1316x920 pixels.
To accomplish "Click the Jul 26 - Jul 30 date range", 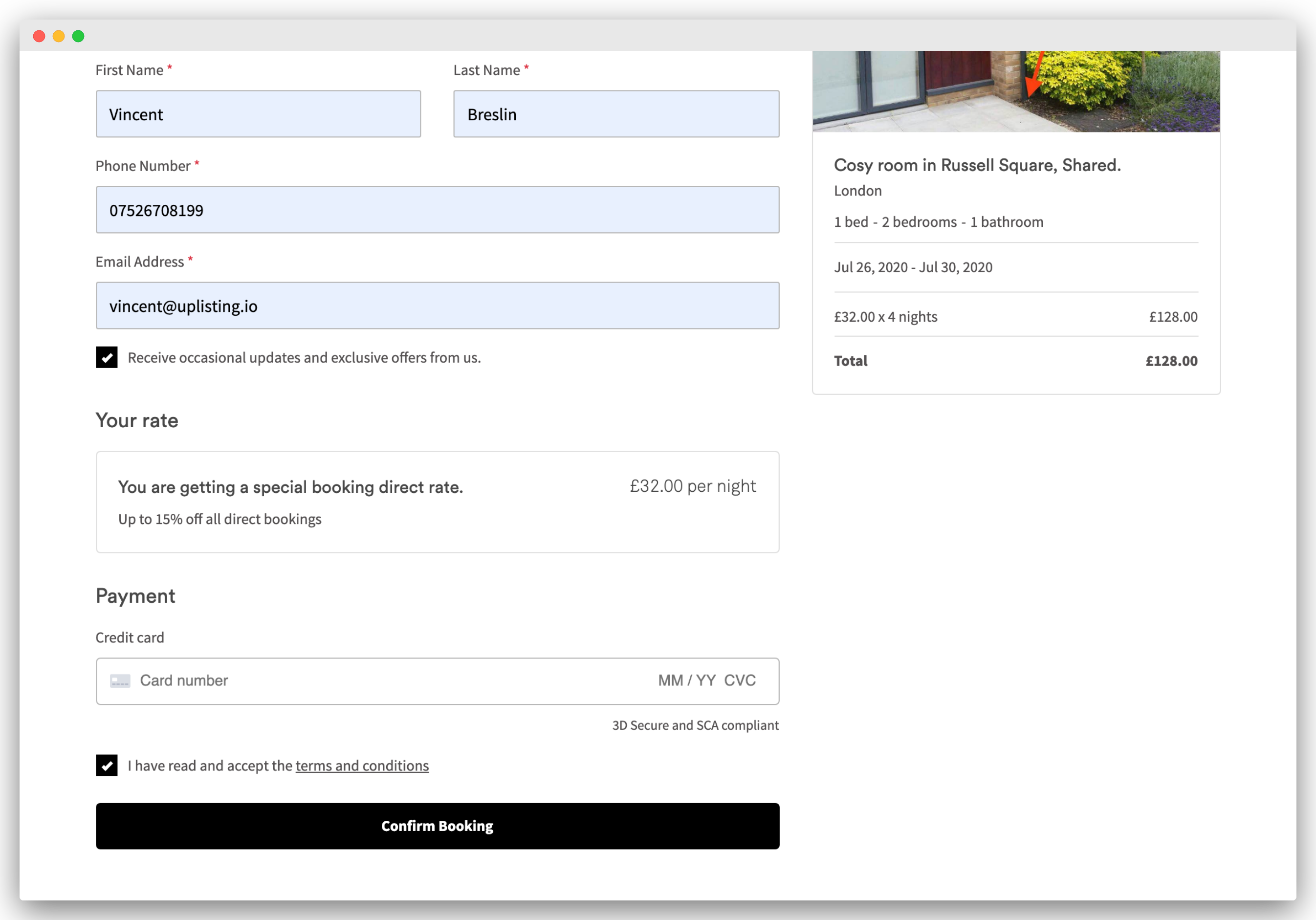I will coord(913,267).
